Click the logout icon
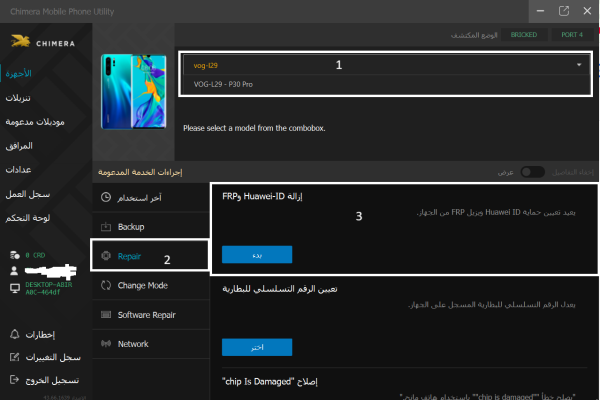The width and height of the screenshot is (600, 400). (15, 380)
